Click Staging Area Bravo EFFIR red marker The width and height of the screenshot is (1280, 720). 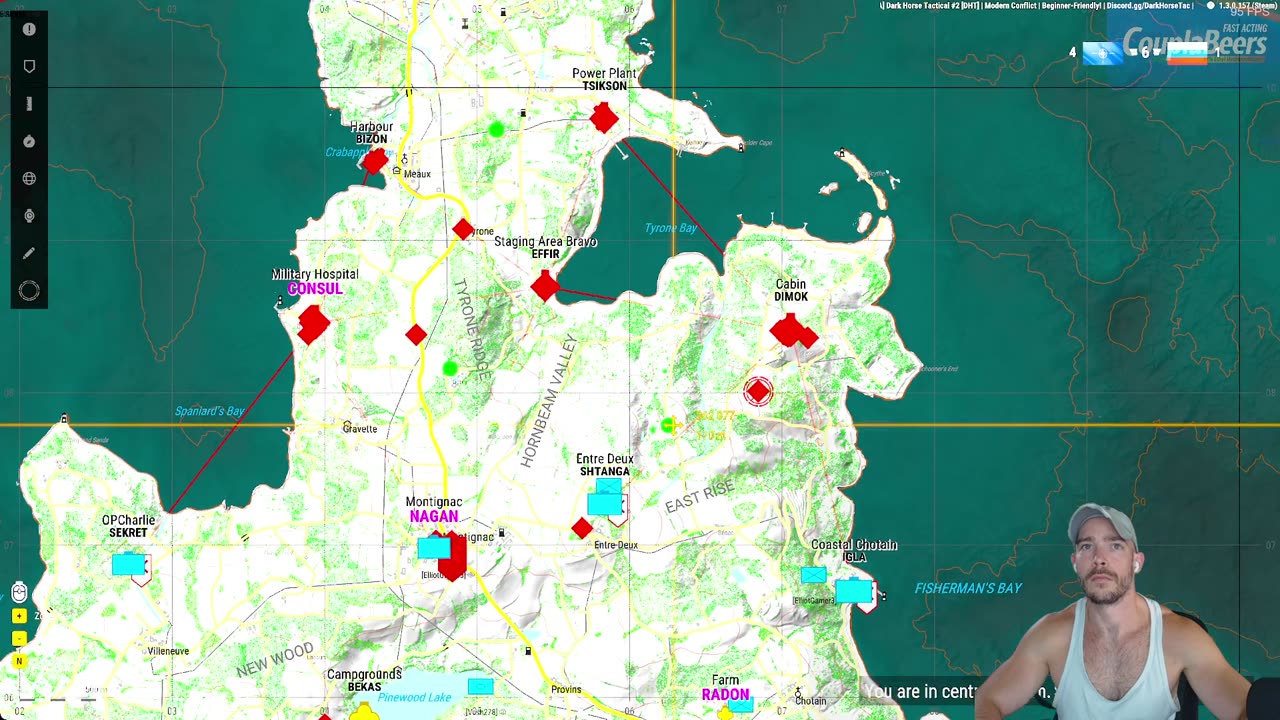point(545,287)
